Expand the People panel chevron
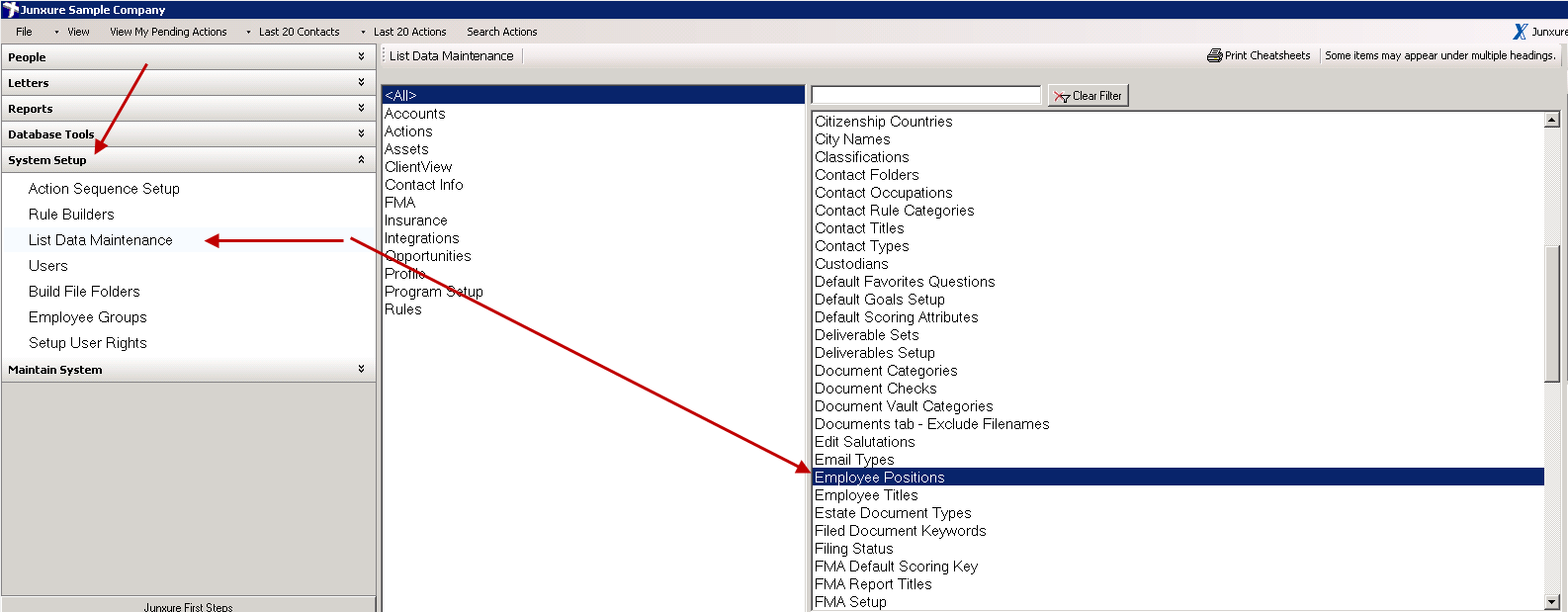The height and width of the screenshot is (612, 1568). coord(361,57)
